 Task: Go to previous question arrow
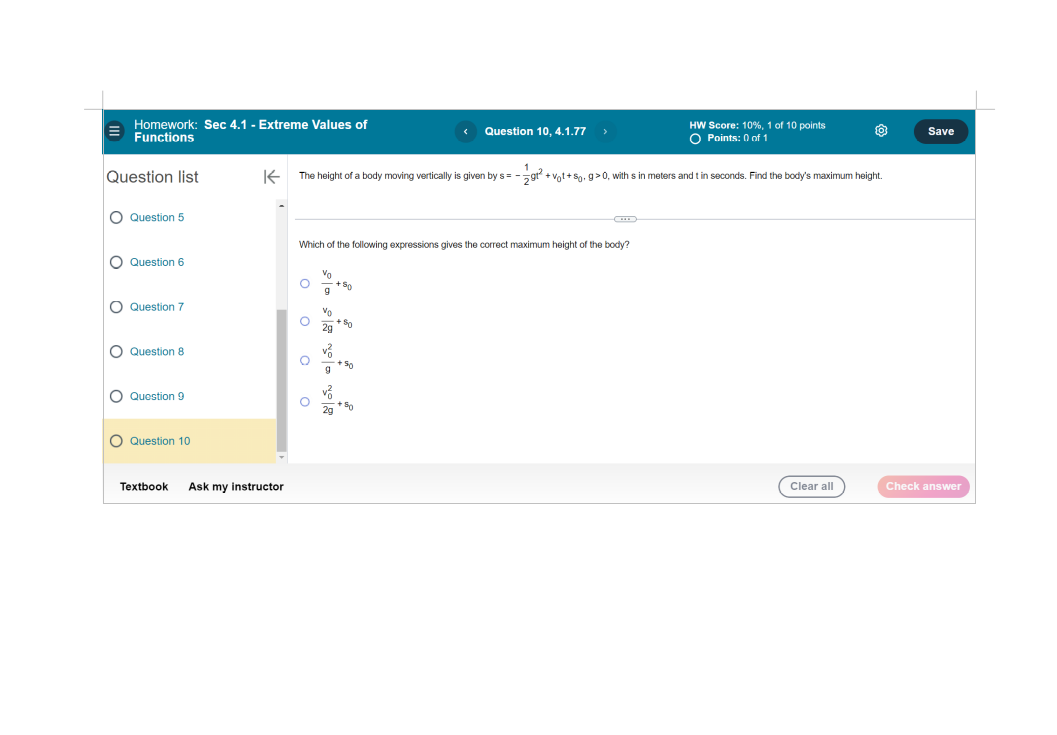tap(466, 131)
